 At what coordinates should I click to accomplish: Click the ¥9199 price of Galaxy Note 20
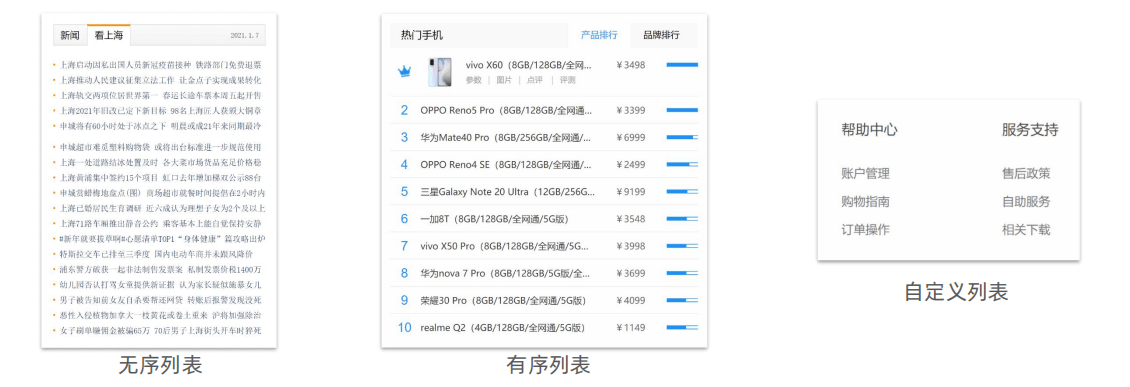pos(631,192)
